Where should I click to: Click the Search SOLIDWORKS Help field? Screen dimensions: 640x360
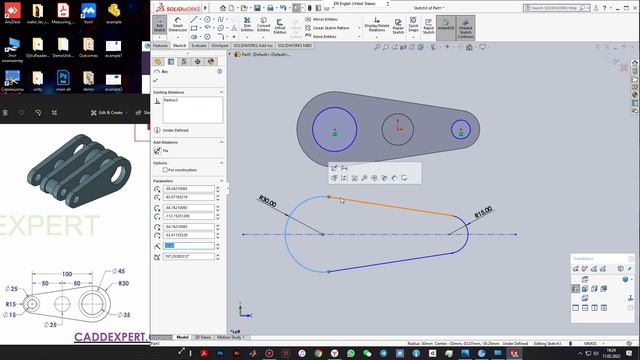point(552,8)
